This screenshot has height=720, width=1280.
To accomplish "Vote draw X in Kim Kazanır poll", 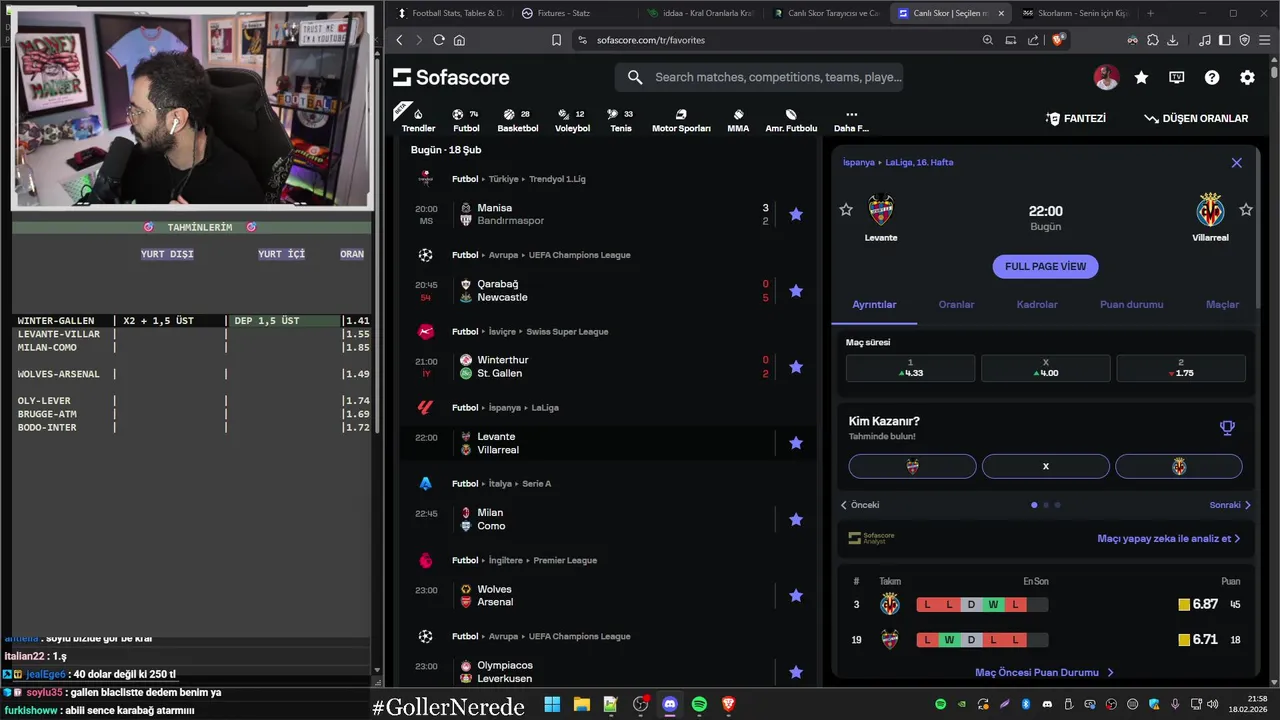I will click(1046, 466).
